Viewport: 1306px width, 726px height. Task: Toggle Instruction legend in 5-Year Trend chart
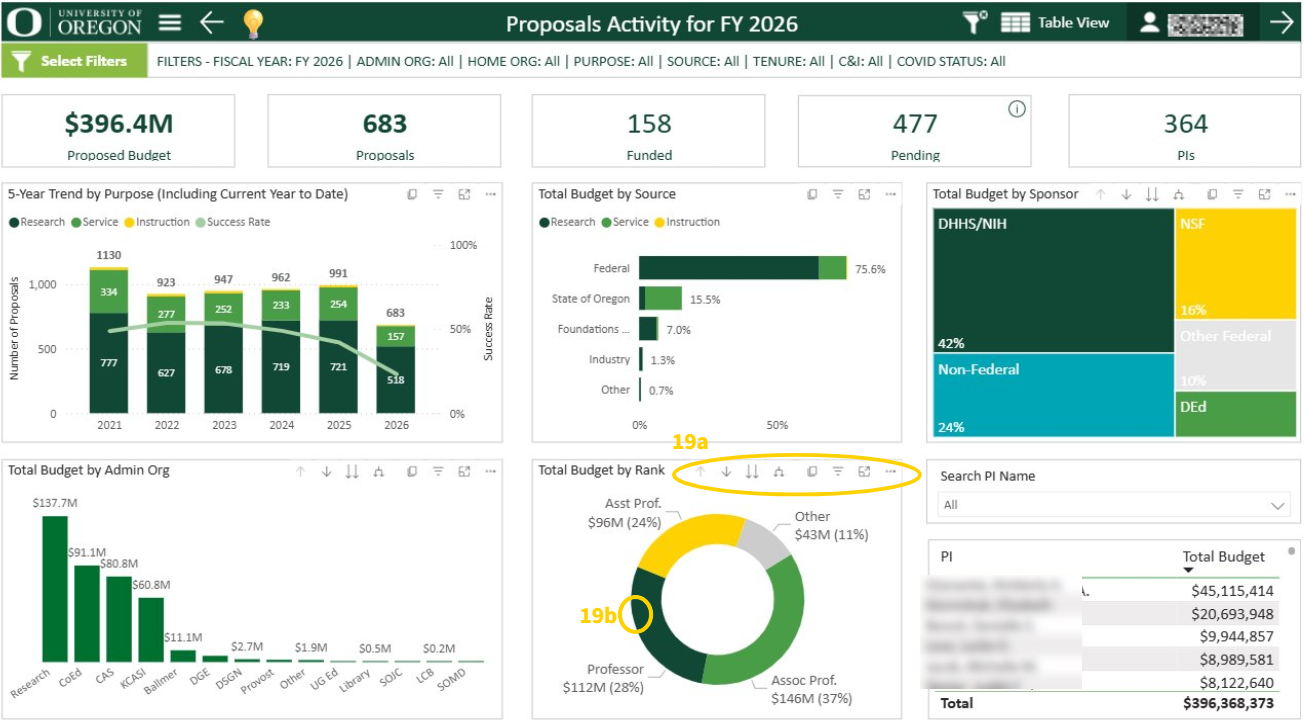(x=155, y=222)
